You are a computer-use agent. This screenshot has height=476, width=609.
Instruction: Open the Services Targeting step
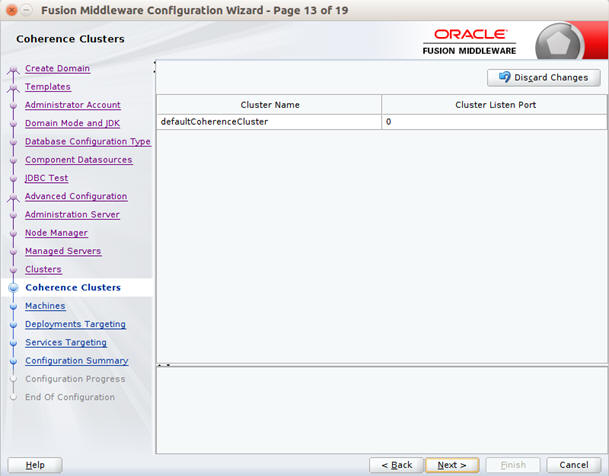point(66,342)
